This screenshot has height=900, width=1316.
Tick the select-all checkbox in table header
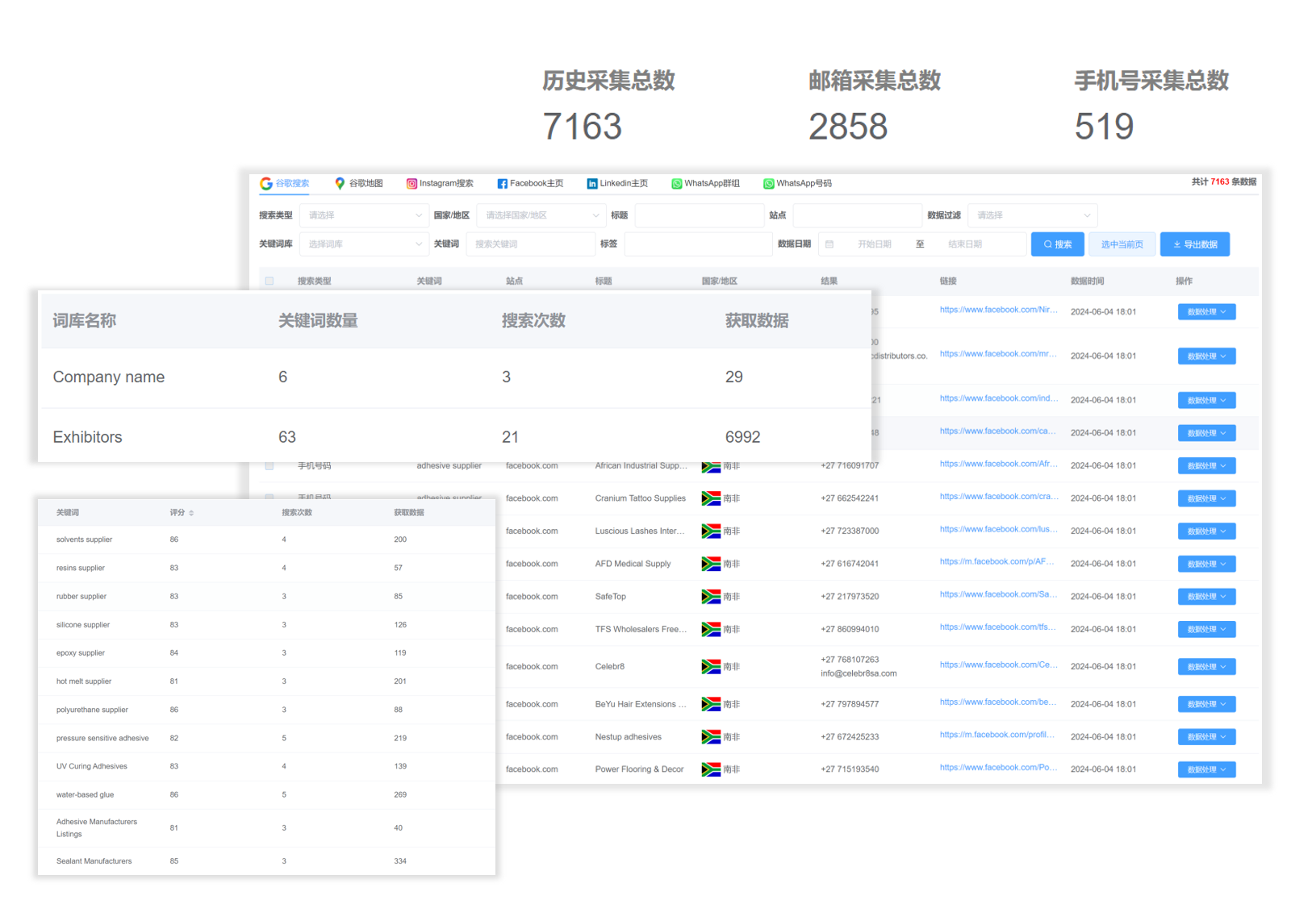click(x=269, y=281)
